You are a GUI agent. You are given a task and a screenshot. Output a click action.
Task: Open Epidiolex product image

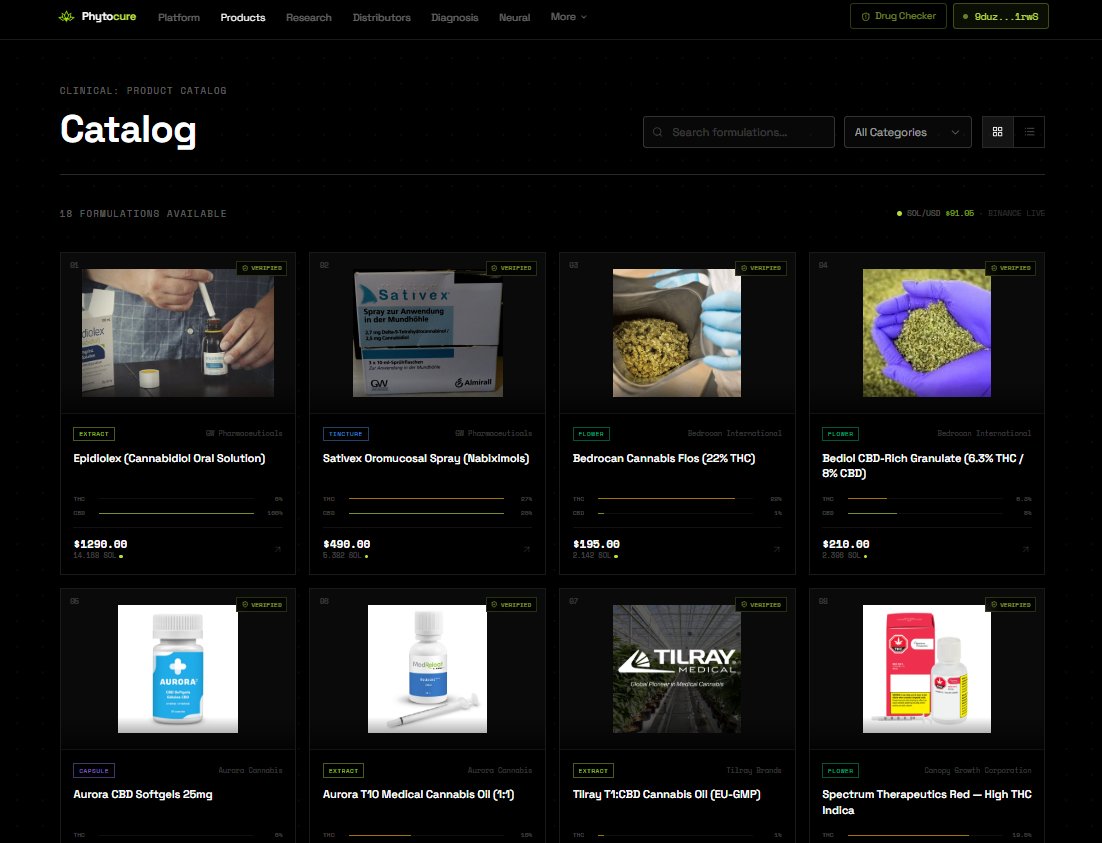coord(178,333)
